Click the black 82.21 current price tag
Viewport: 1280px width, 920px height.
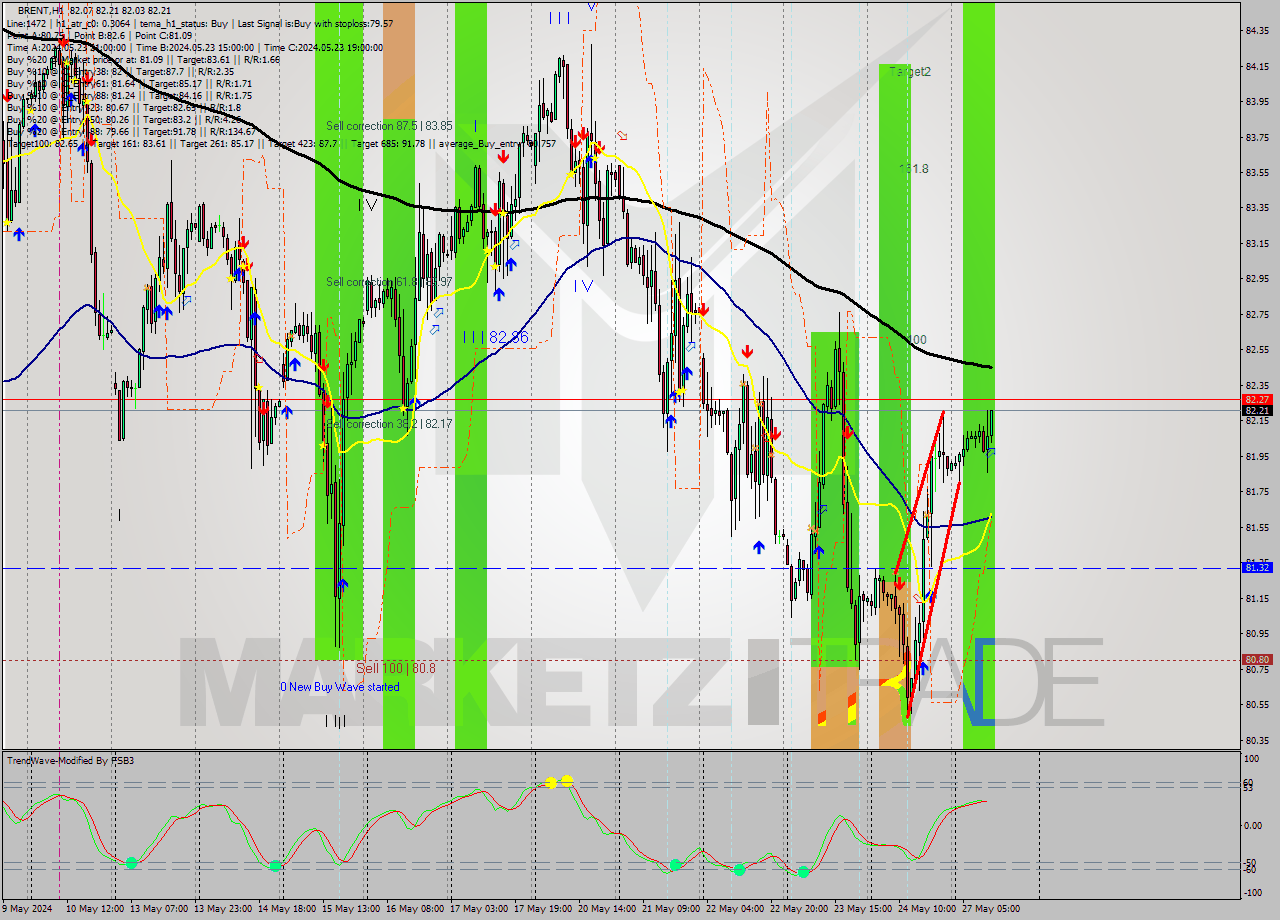pos(1257,410)
